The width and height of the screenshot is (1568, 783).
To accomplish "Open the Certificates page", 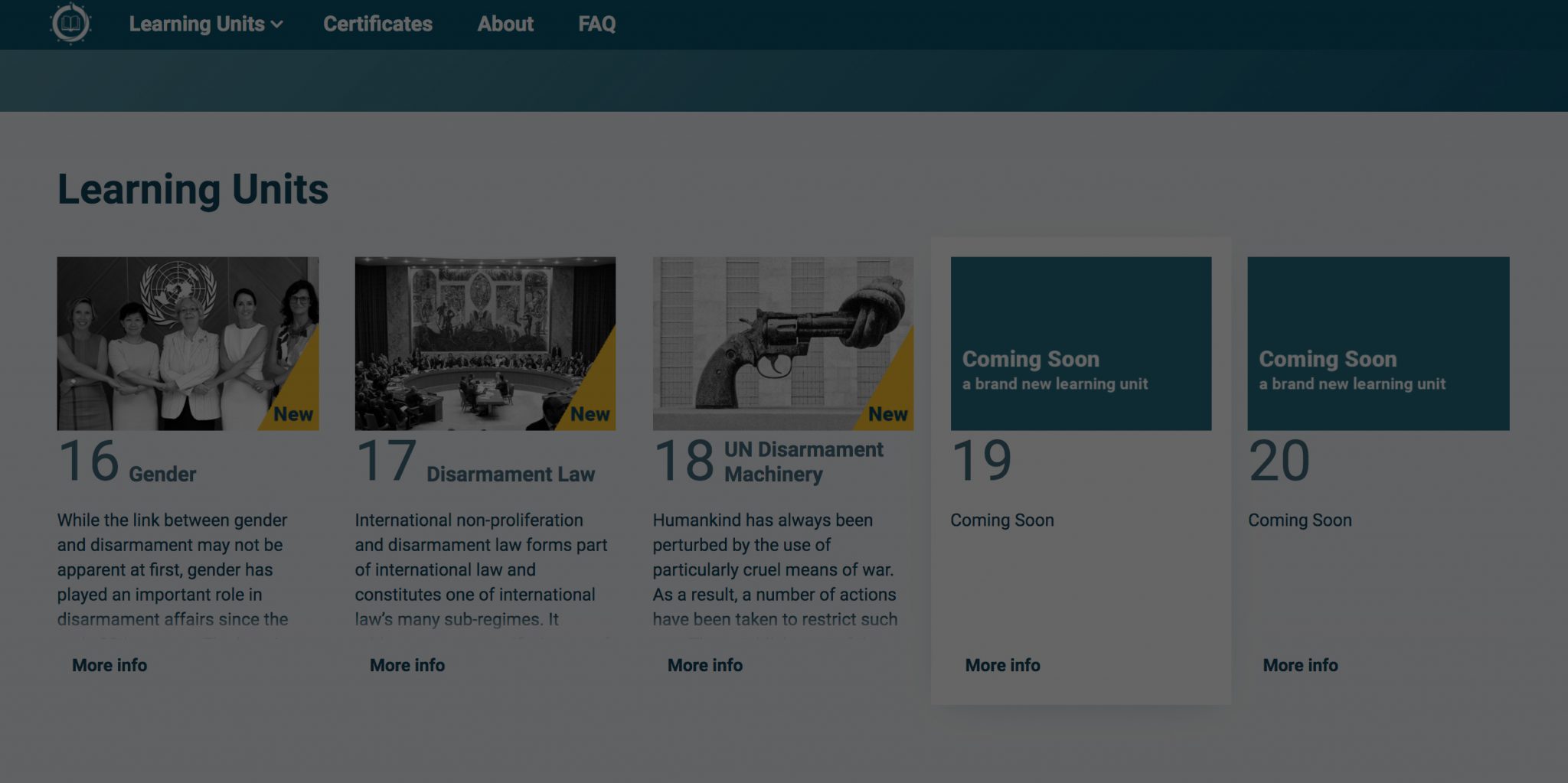I will [377, 24].
